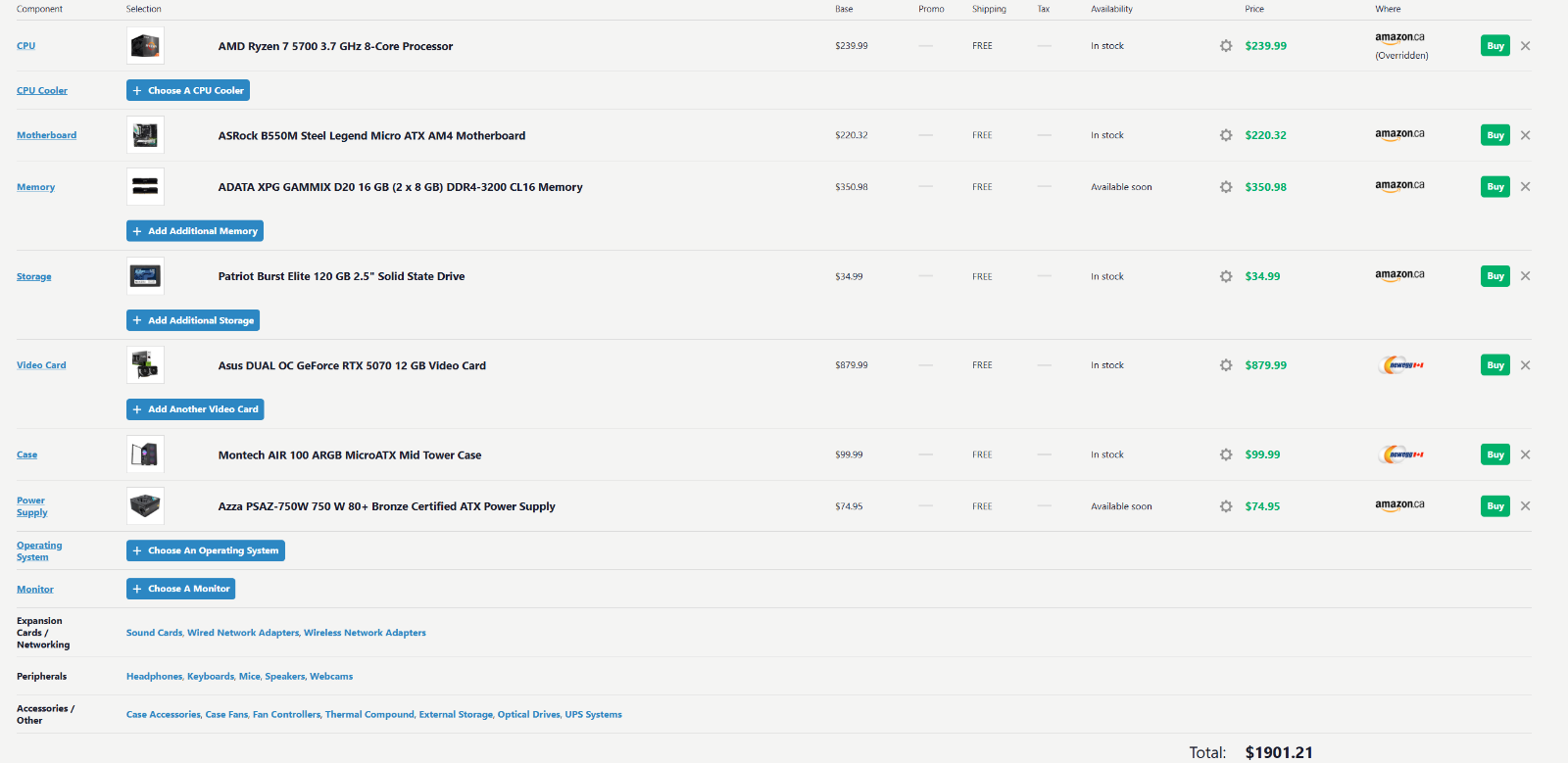Click the $879.99 video card price link

tap(1266, 365)
